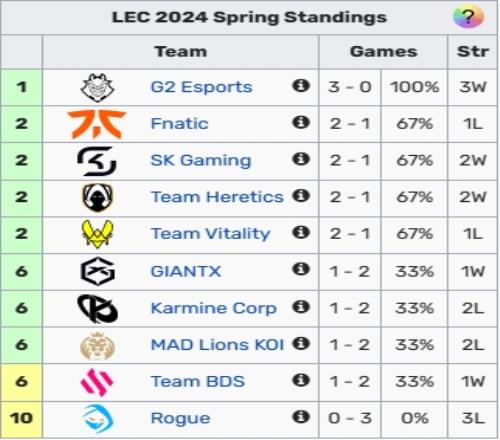Click the orange Fnatic logo
500x440 pixels.
(x=97, y=124)
